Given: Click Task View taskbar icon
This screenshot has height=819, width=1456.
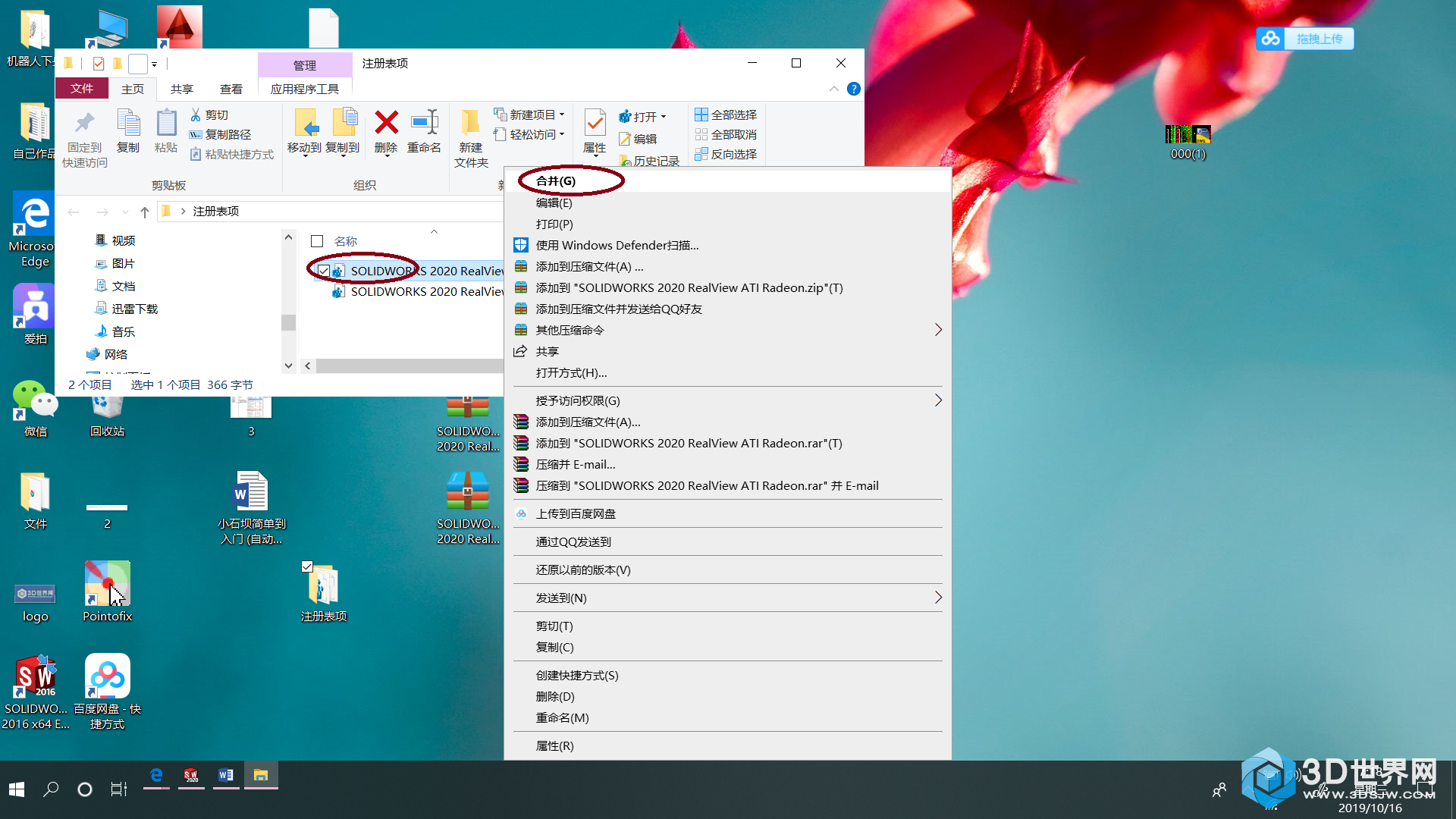Looking at the screenshot, I should point(119,789).
